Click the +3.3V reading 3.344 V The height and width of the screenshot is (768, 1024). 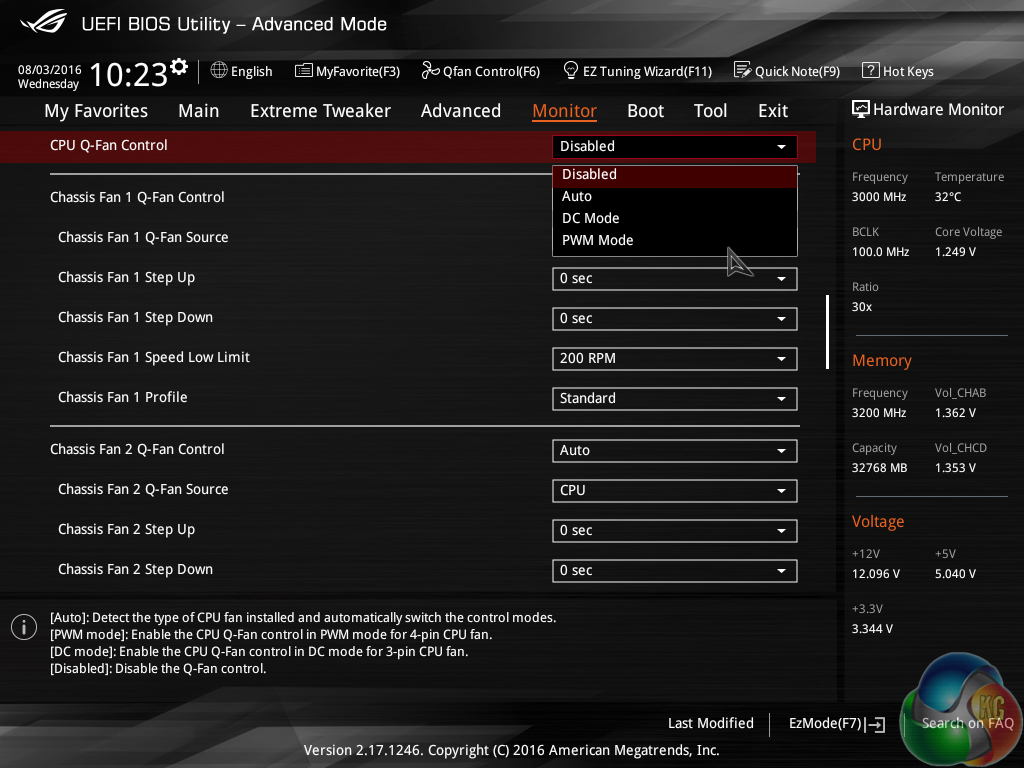[x=872, y=628]
